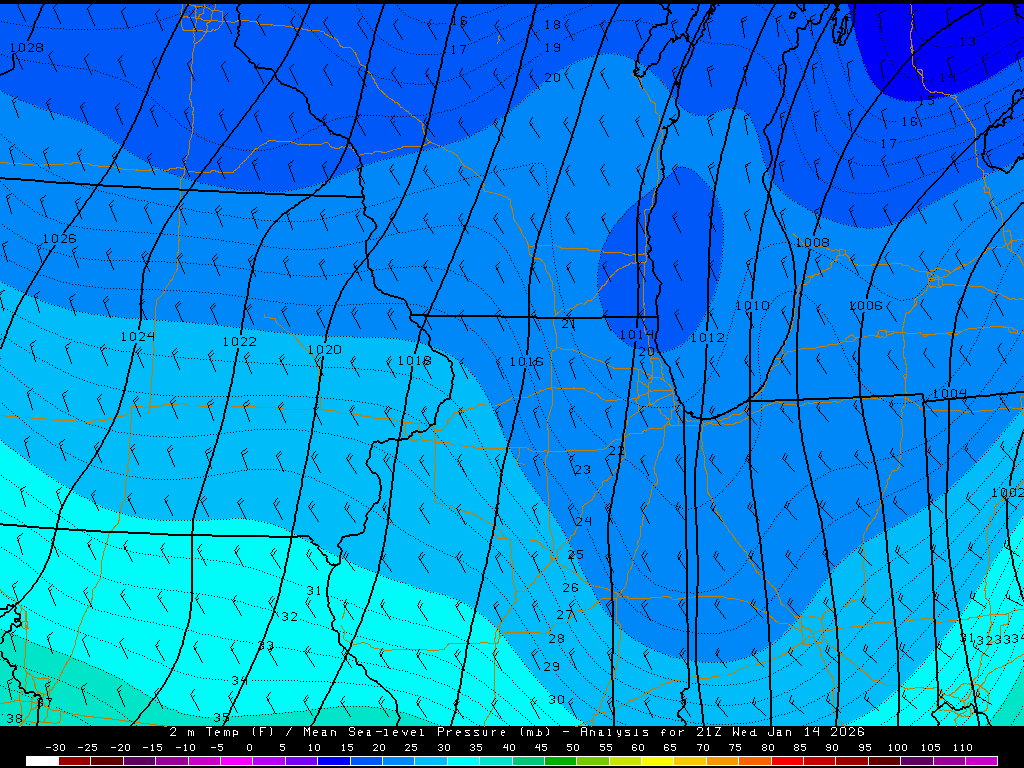Click the 27 degree isotherm label
Viewport: 1024px width, 768px height.
coord(565,615)
